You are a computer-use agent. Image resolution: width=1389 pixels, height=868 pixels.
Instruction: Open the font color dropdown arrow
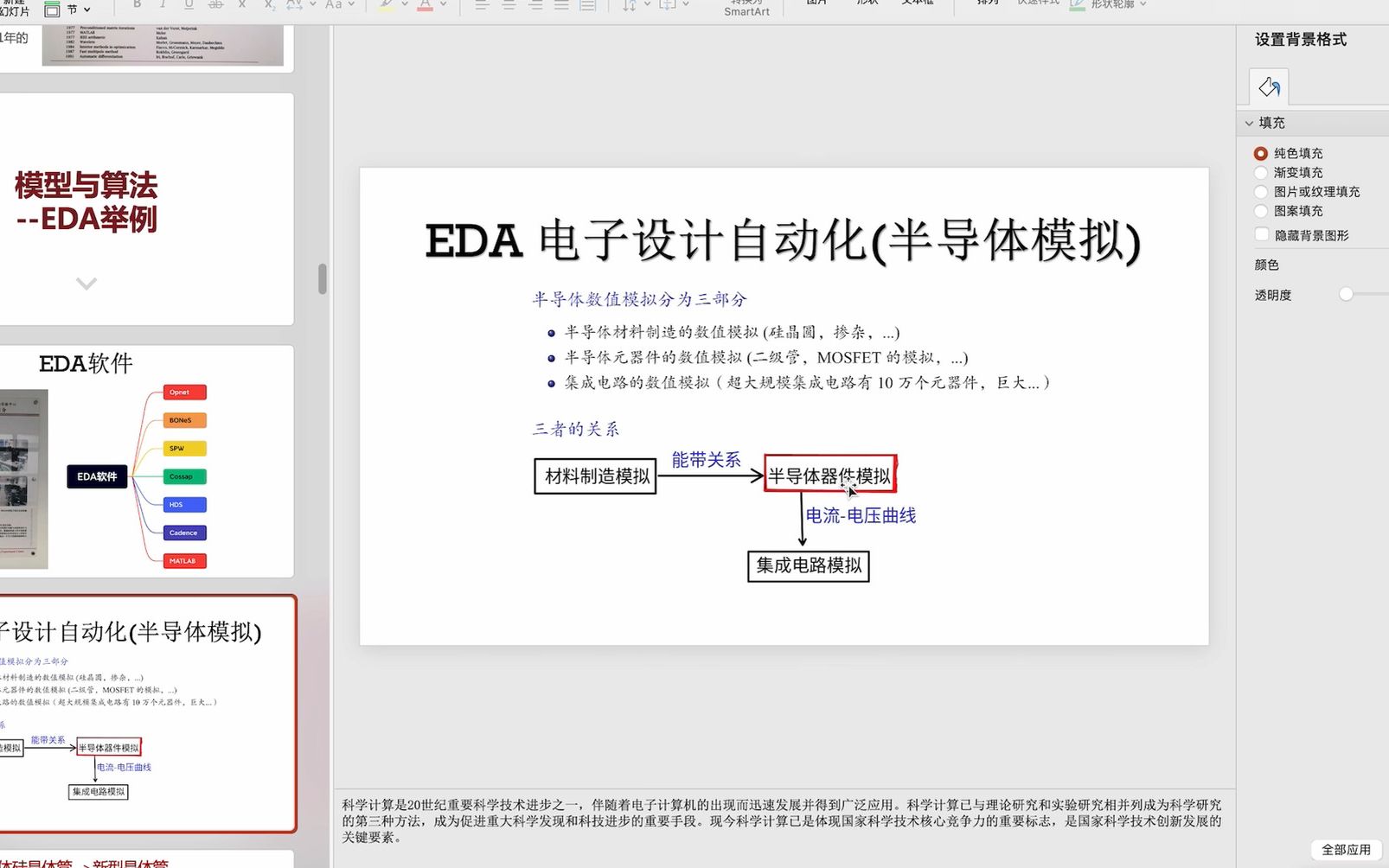pos(444,4)
